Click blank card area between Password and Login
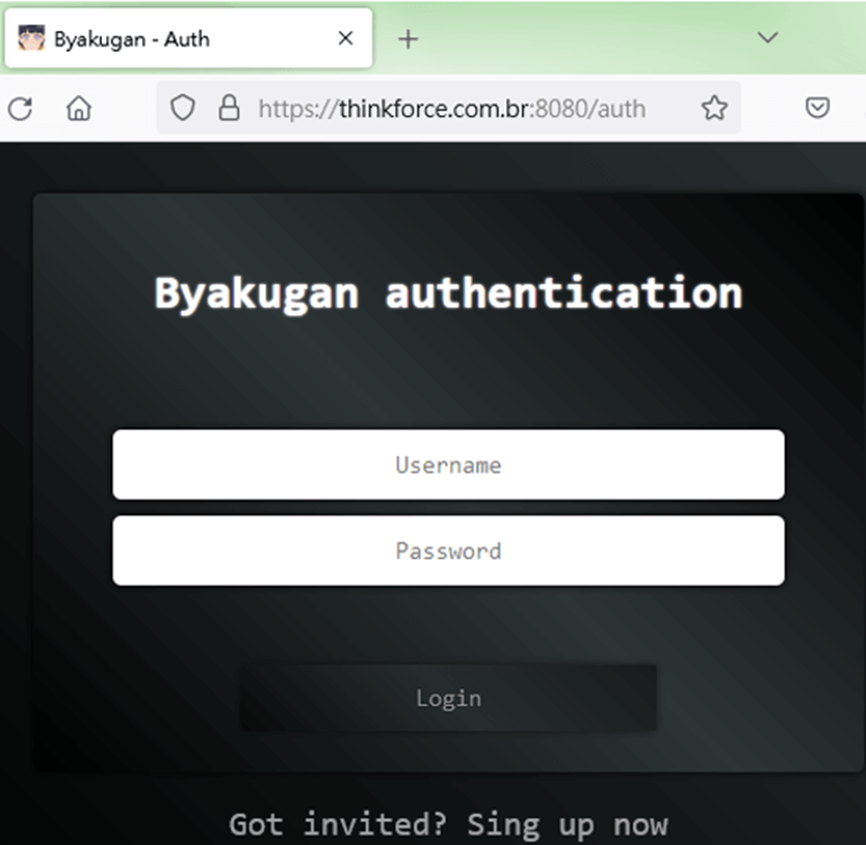 tap(448, 625)
